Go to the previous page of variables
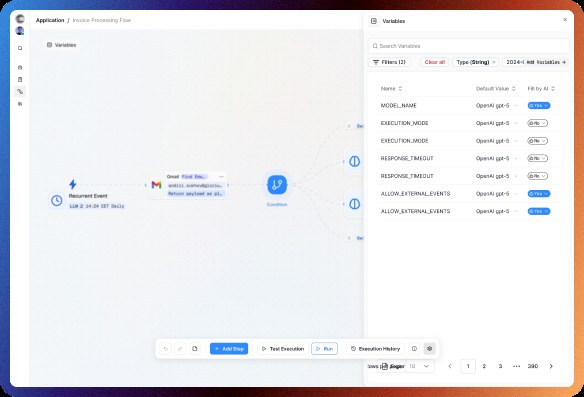 coord(450,366)
